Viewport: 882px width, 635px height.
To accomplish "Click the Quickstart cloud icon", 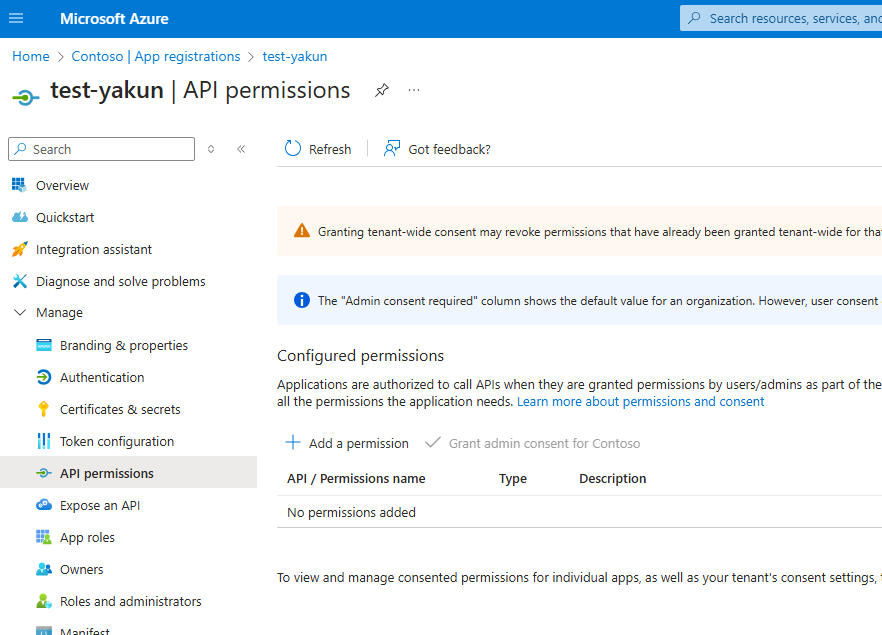I will click(x=20, y=217).
